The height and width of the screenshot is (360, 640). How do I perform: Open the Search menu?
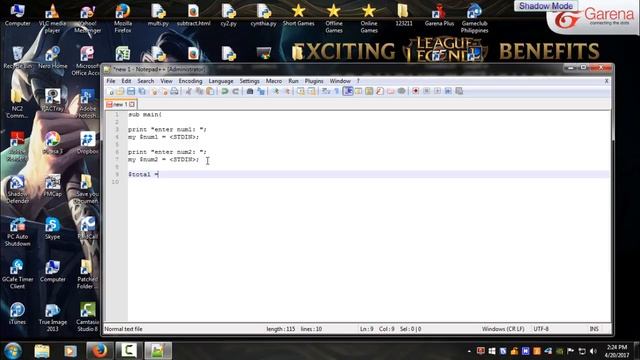[x=146, y=81]
